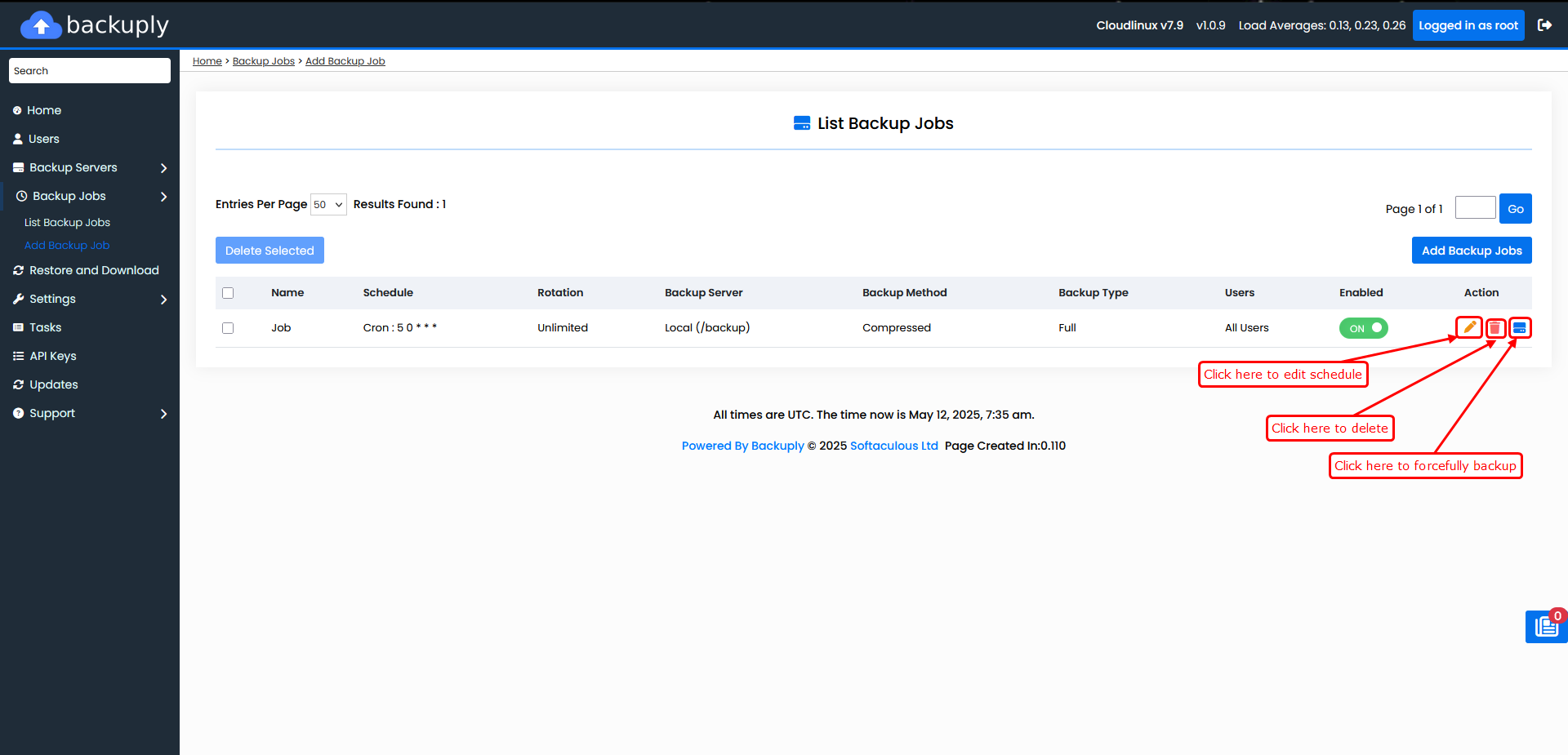Open Restore and Download menu item
This screenshot has height=755, width=1568.
pyautogui.click(x=94, y=270)
